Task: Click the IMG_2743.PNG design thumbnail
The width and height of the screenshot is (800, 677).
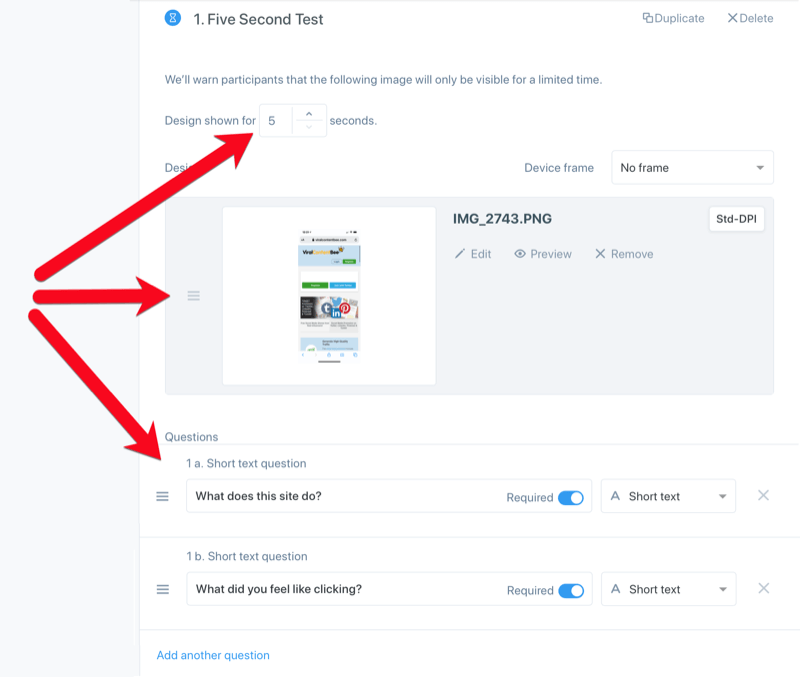Action: click(329, 295)
